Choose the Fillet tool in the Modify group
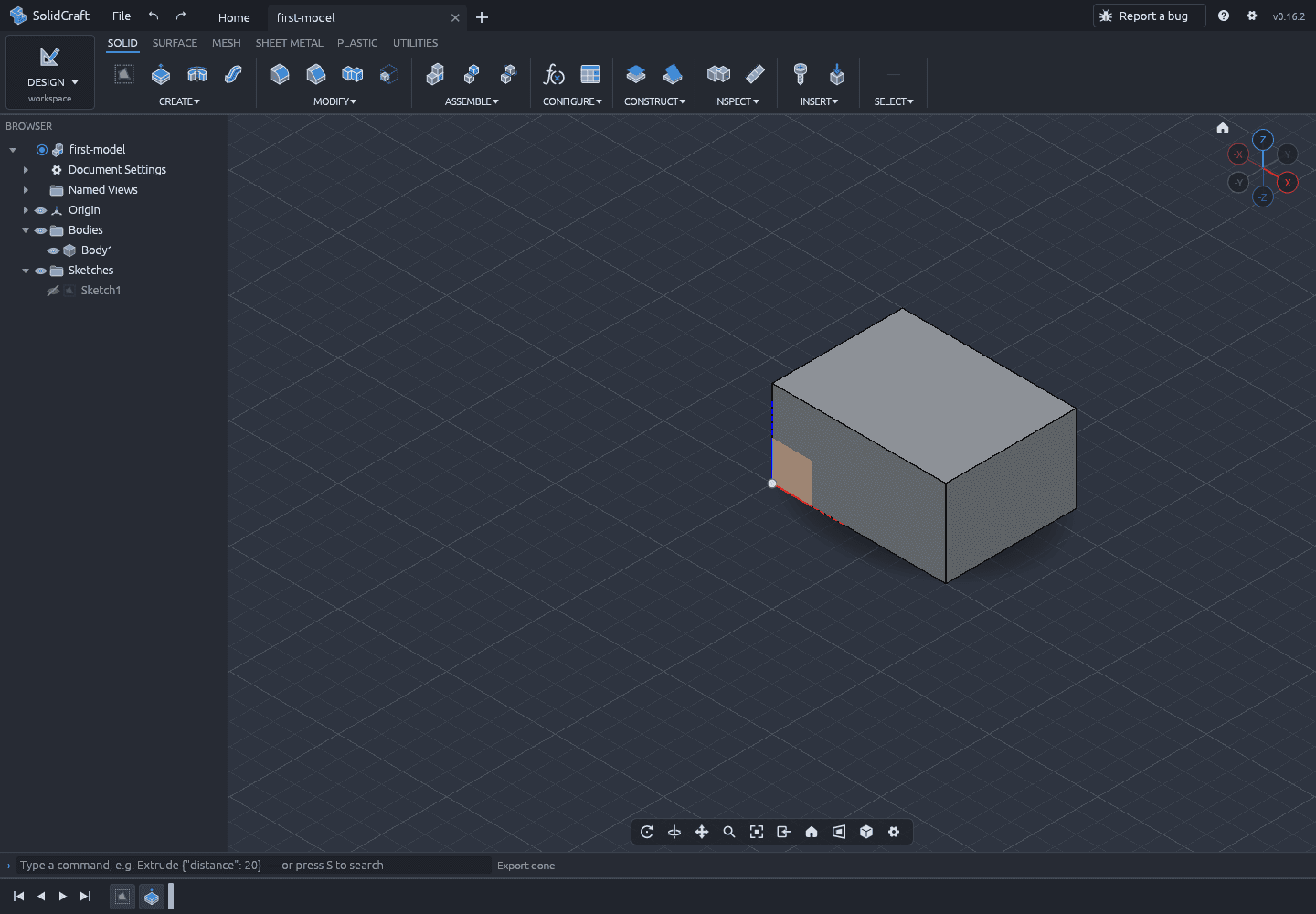 coord(280,75)
